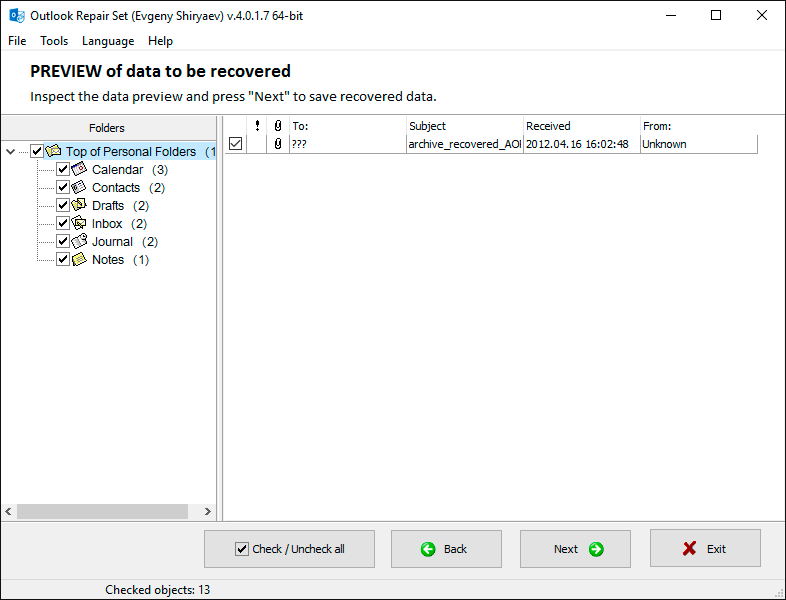The height and width of the screenshot is (600, 786).
Task: Sort by the Received column header
Action: pos(582,126)
